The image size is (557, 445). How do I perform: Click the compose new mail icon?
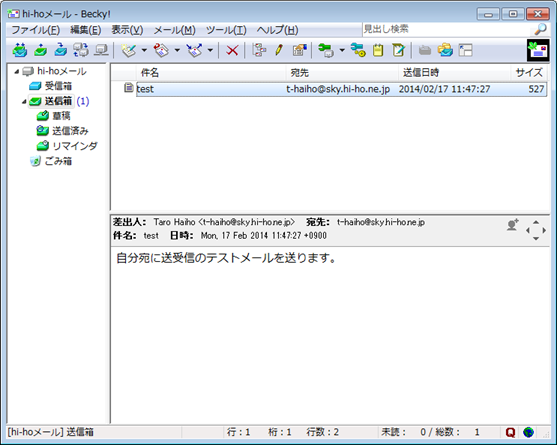coord(129,50)
